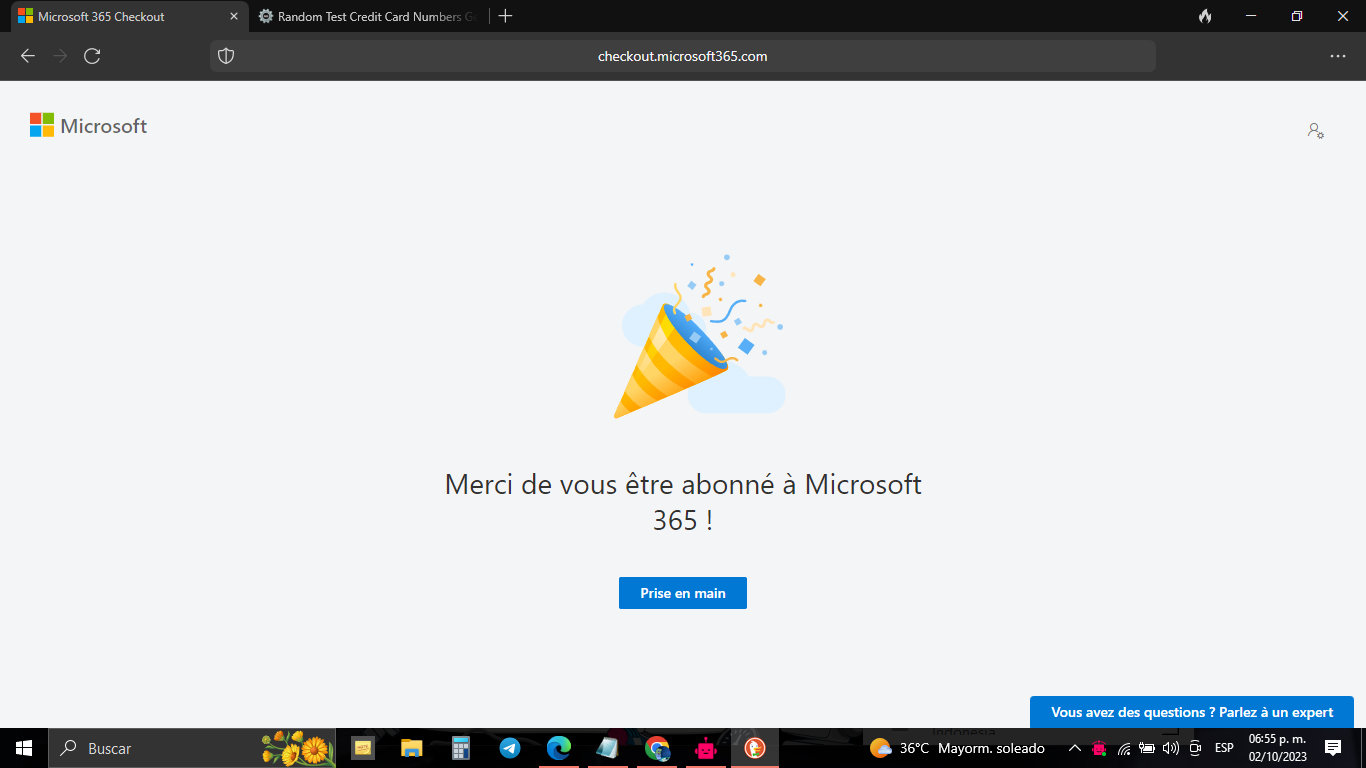Open Calculator from taskbar
The image size is (1366, 768).
[461, 748]
